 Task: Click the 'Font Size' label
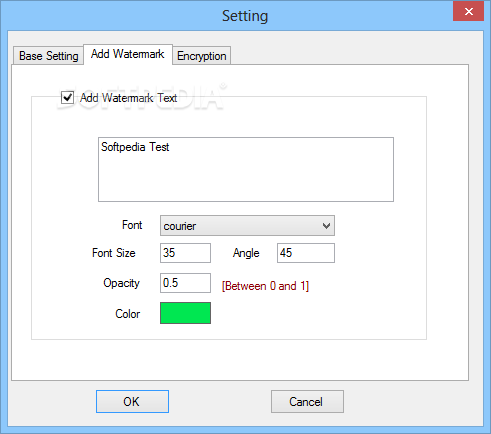tap(114, 253)
